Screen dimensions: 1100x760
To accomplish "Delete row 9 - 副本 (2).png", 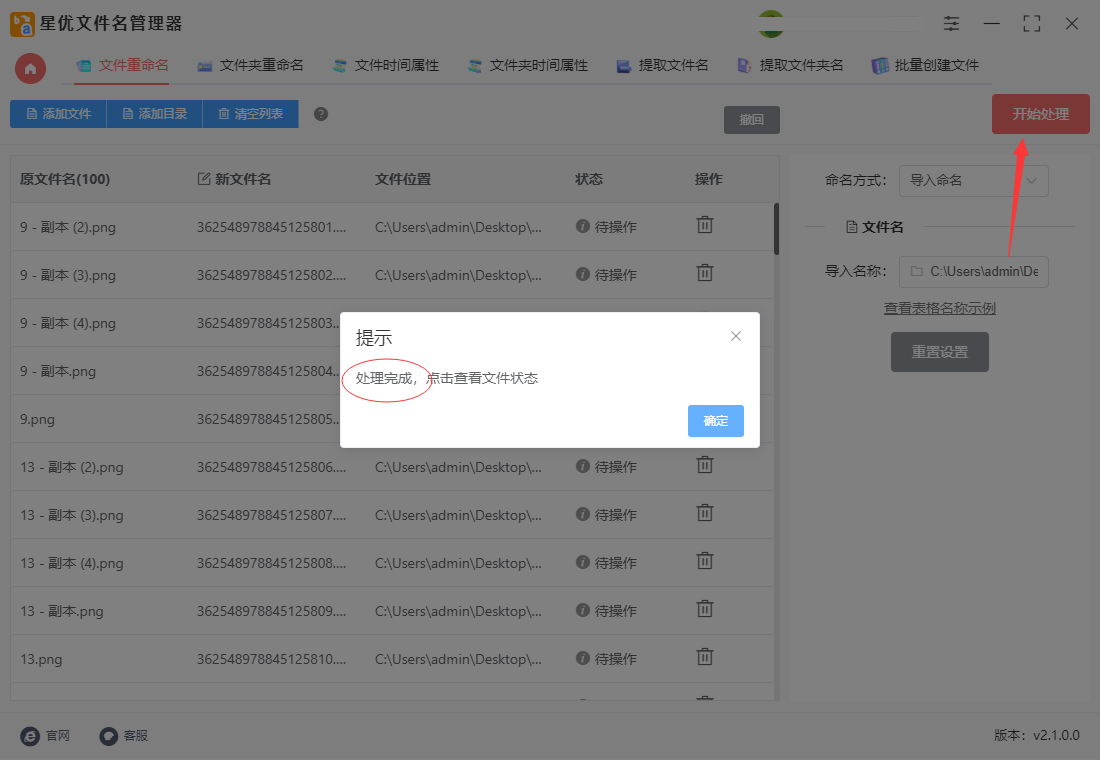I will (705, 225).
